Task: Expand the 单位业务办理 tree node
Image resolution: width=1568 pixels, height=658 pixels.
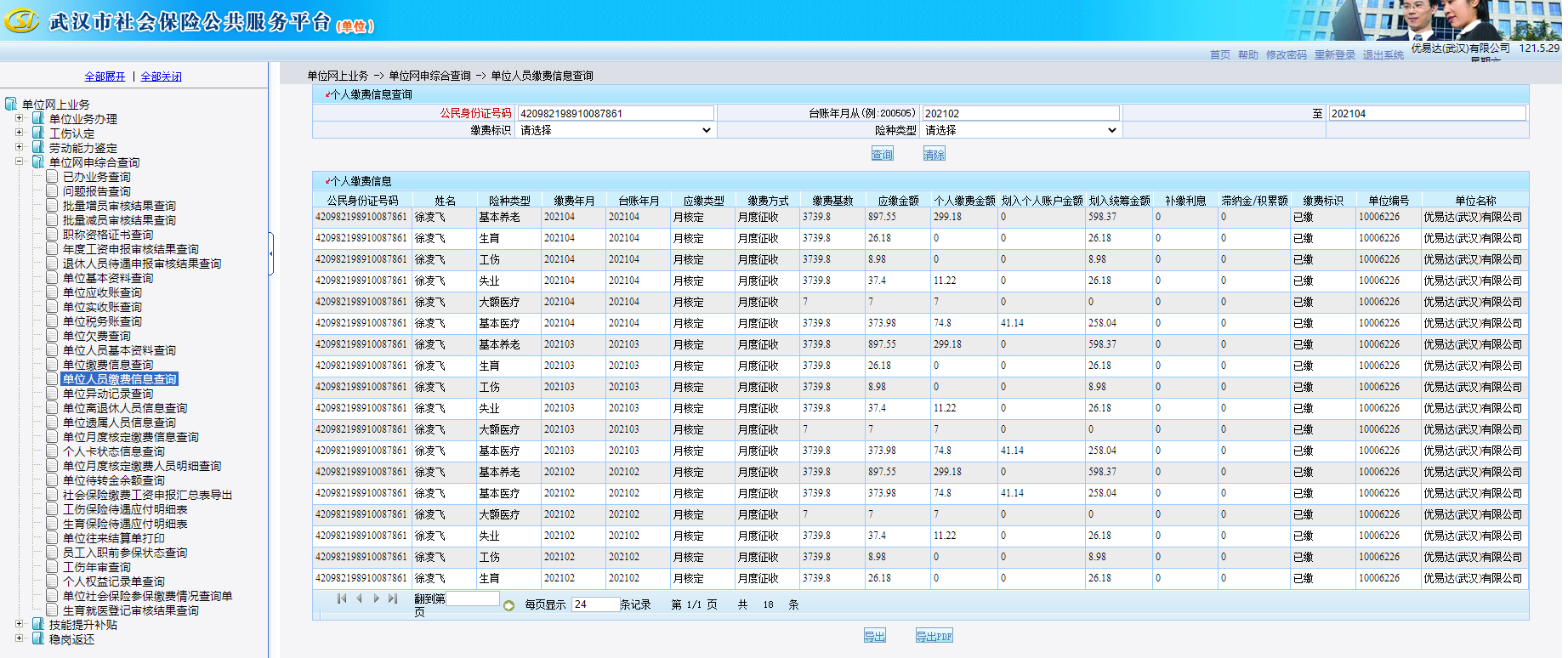Action: click(19, 118)
